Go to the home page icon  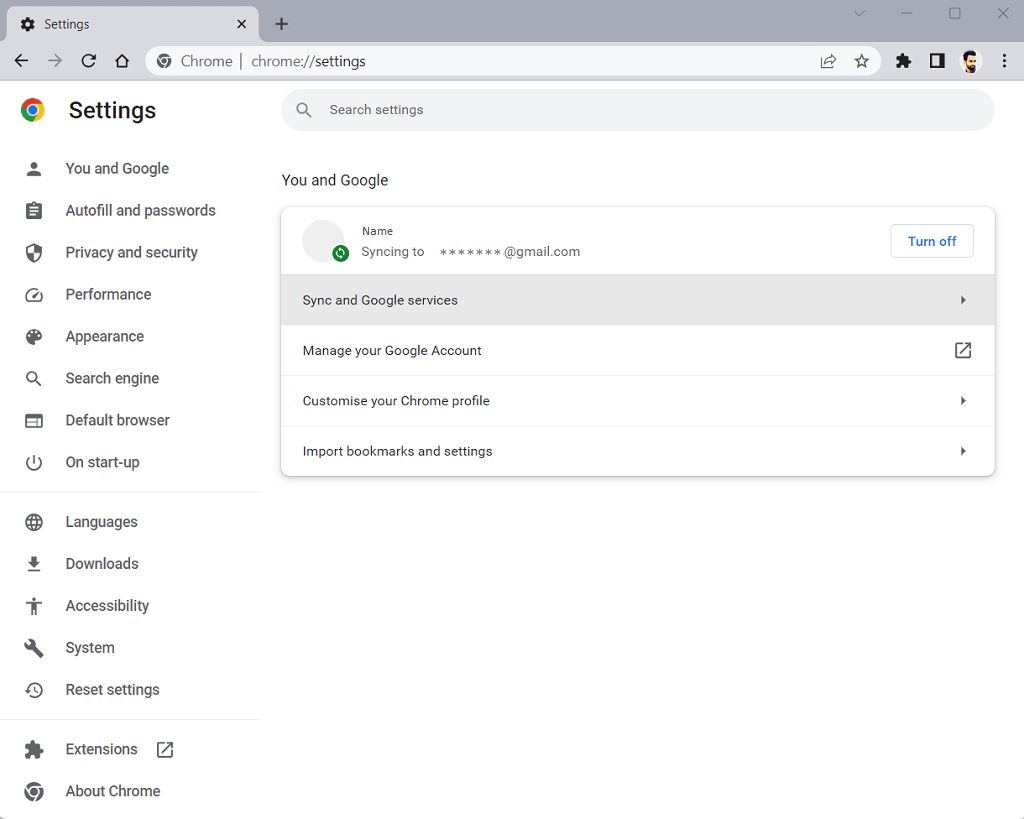pos(122,61)
